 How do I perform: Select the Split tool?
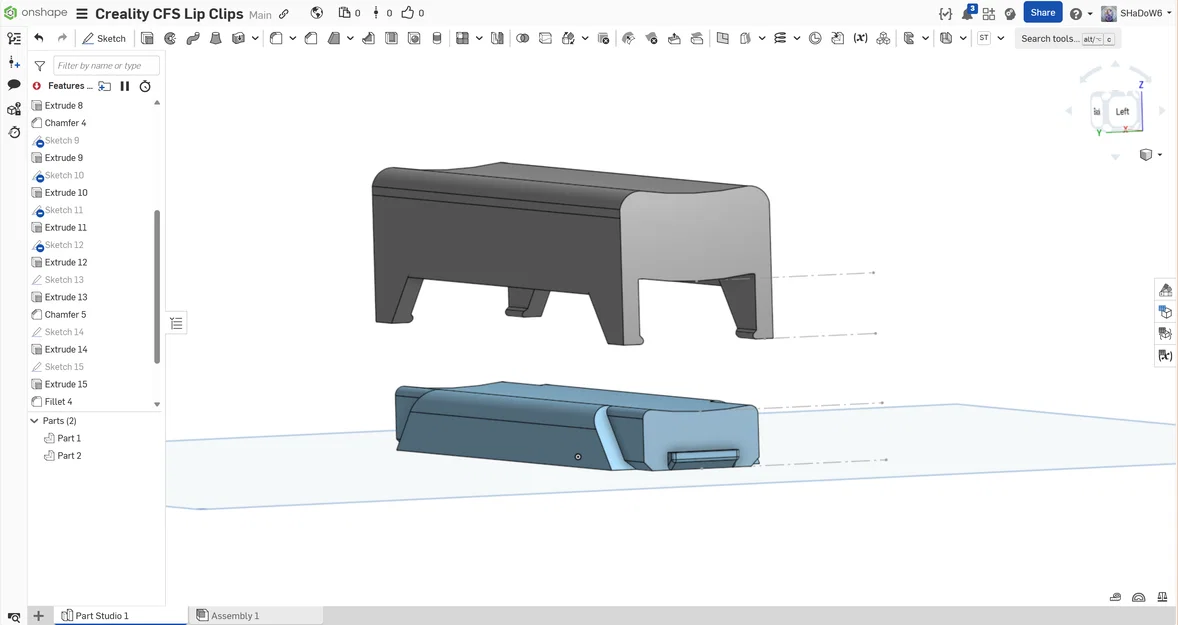pyautogui.click(x=545, y=38)
